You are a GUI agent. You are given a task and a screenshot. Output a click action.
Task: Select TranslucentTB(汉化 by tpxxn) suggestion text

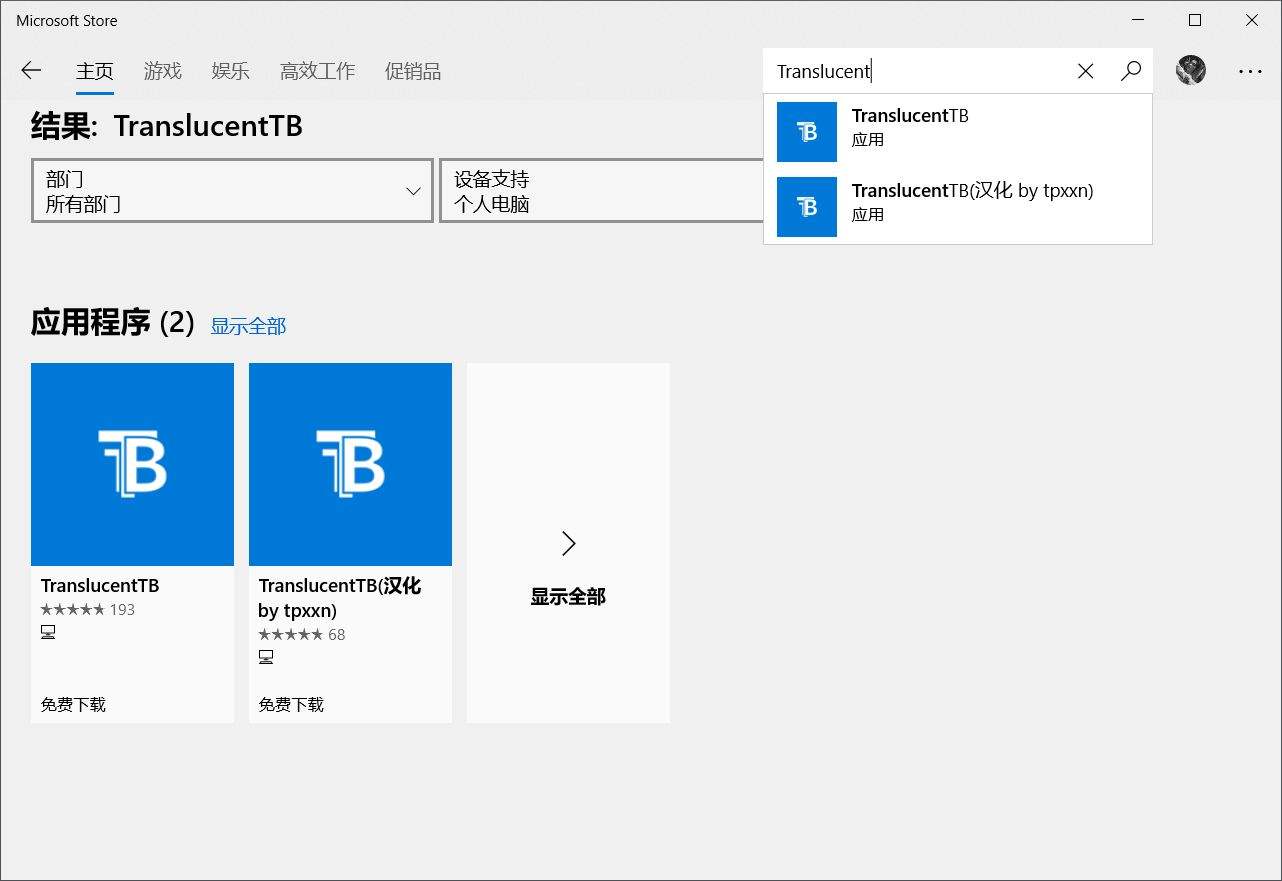click(973, 190)
